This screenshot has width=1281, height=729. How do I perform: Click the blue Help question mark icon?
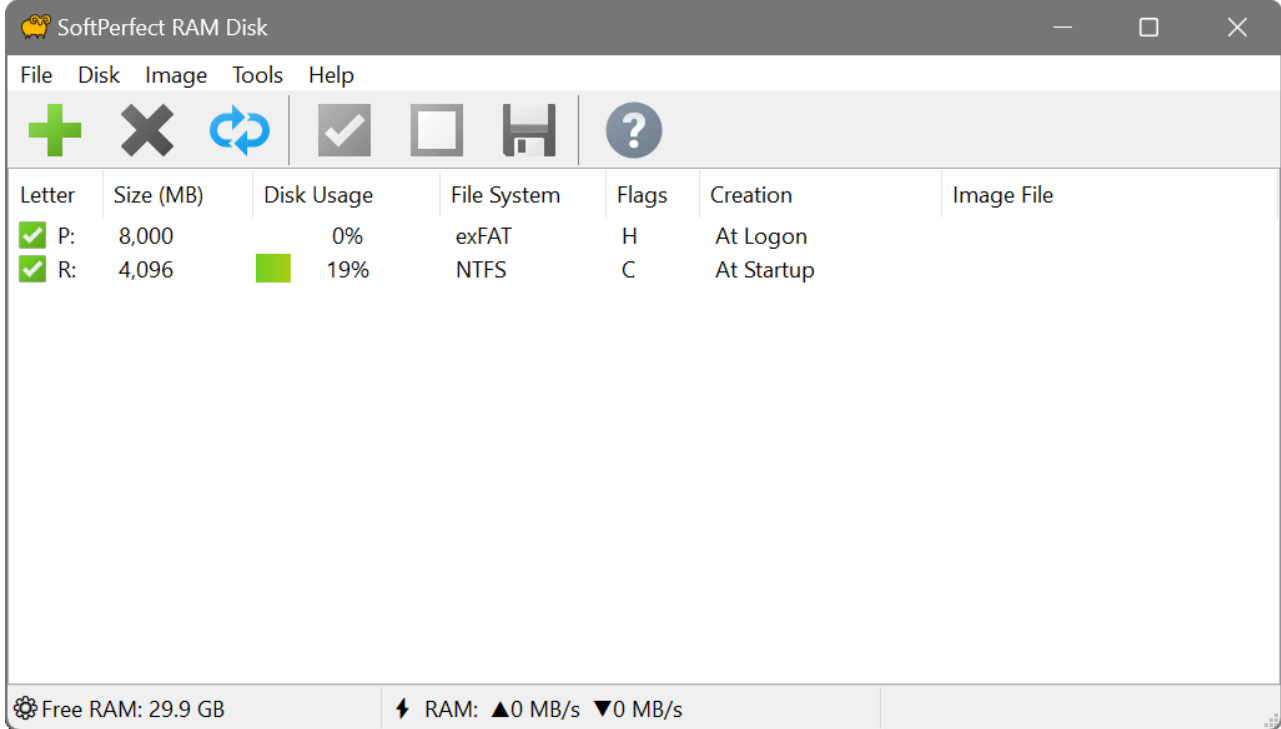(x=633, y=129)
